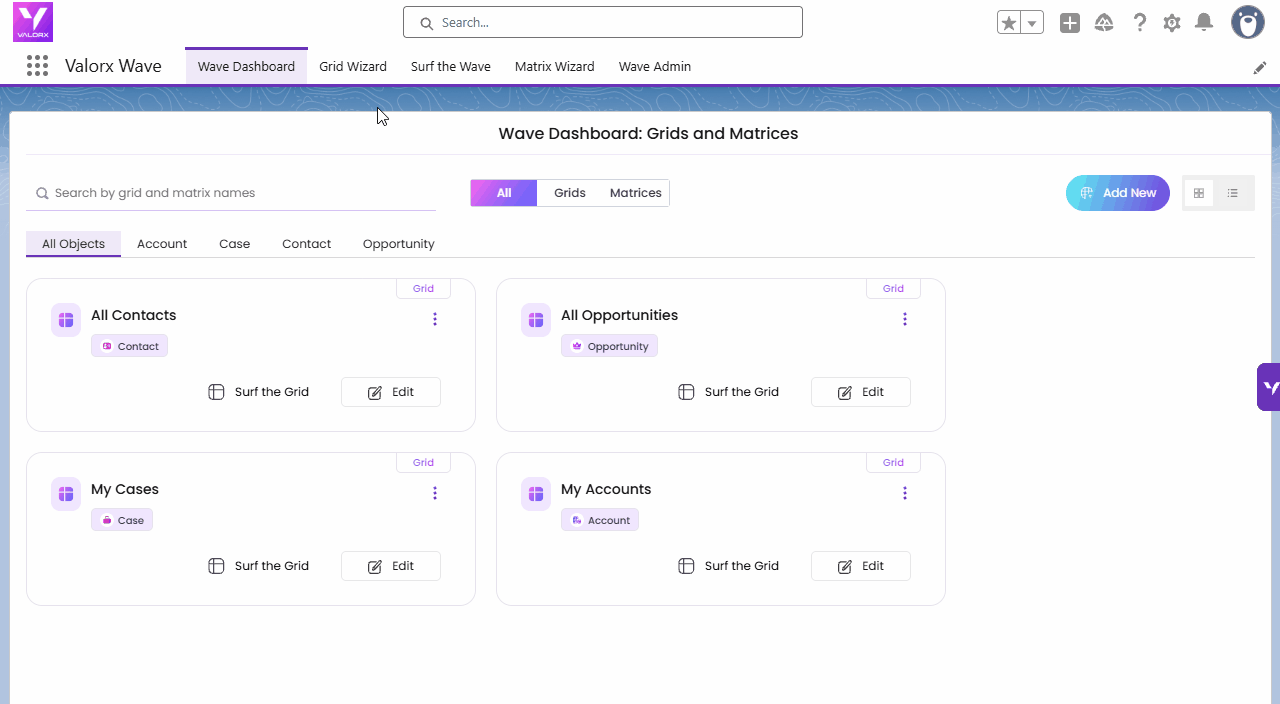
Task: Filter to show only Matrices
Action: coord(635,193)
